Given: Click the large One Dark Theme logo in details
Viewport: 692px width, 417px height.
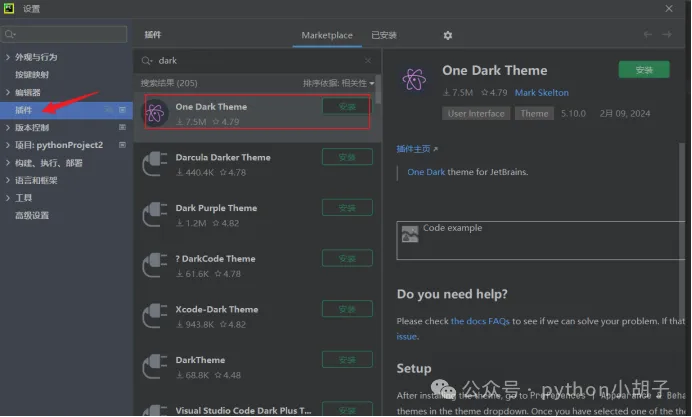Looking at the screenshot, I should click(414, 79).
